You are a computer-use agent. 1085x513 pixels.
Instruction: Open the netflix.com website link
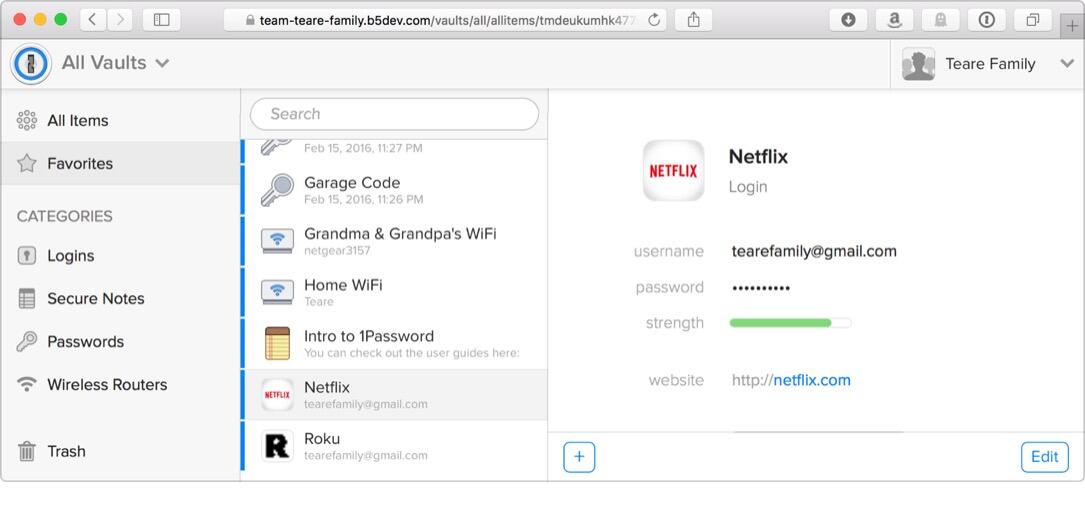pyautogui.click(x=812, y=380)
